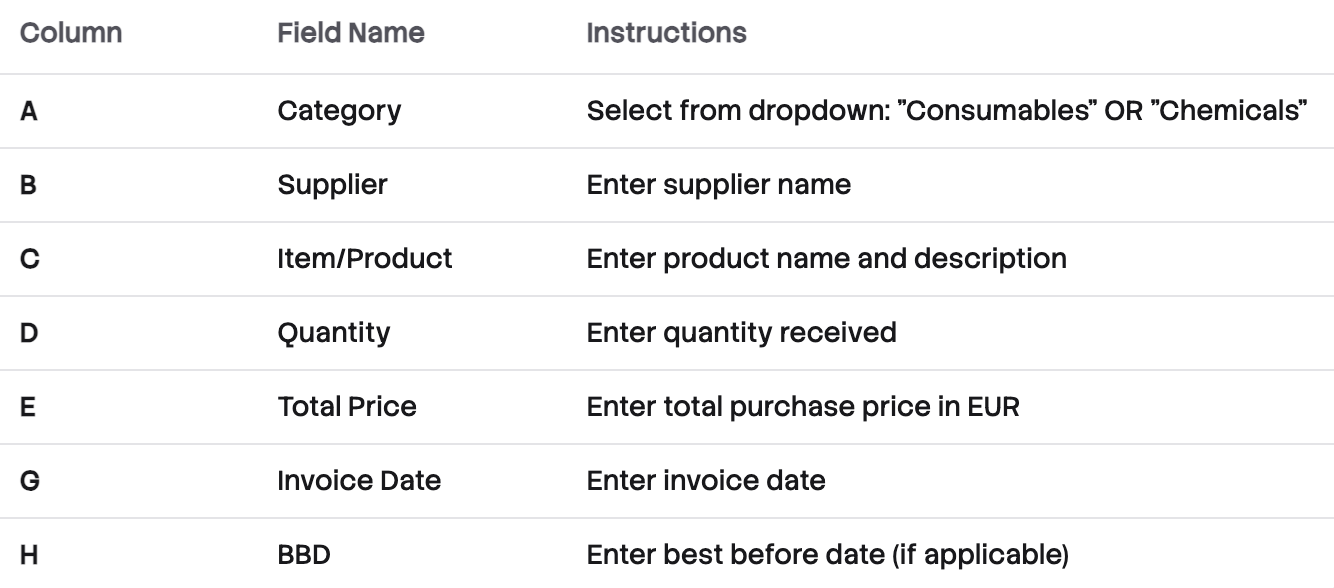Click column letter C cell

click(29, 258)
